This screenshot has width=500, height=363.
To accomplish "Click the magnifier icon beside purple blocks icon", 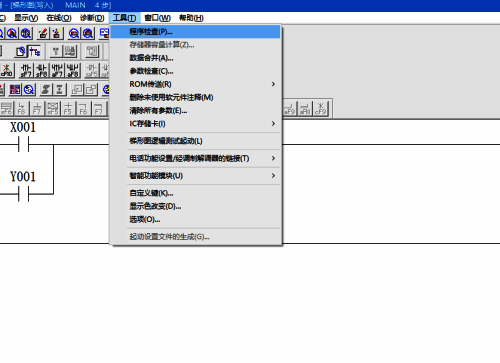I will pyautogui.click(x=29, y=89).
